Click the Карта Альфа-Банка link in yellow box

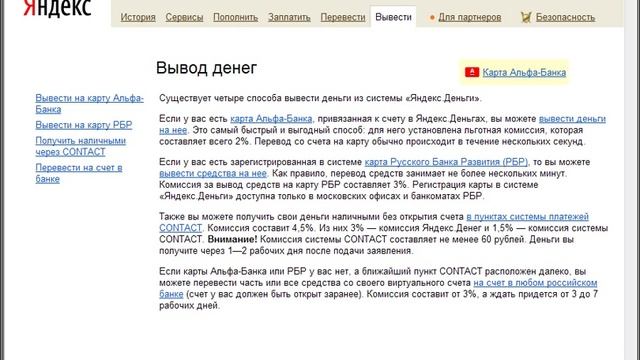point(524,72)
